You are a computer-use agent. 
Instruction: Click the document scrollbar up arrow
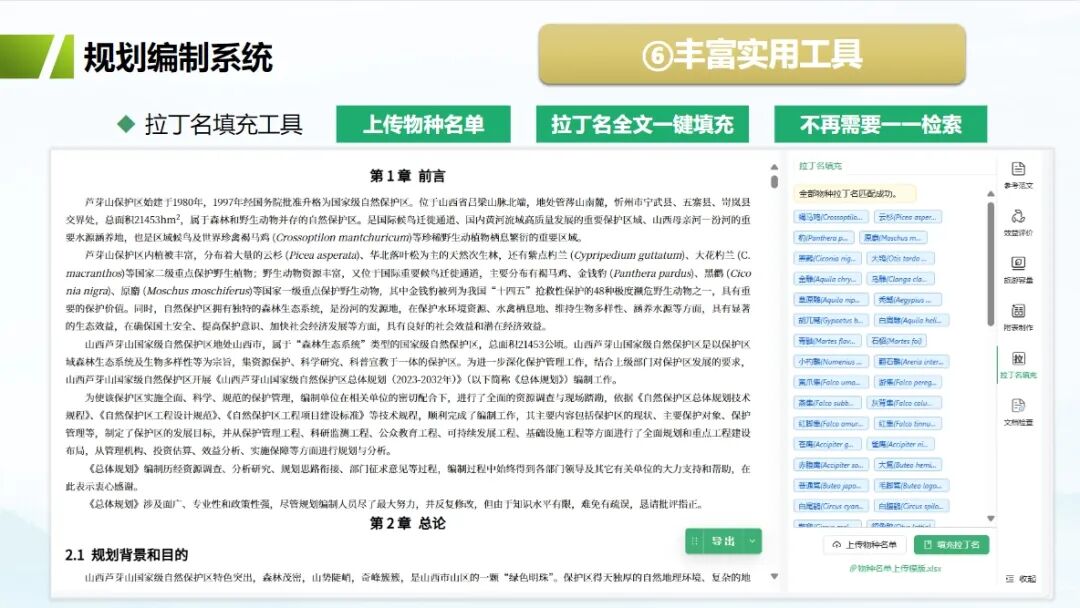pos(774,167)
